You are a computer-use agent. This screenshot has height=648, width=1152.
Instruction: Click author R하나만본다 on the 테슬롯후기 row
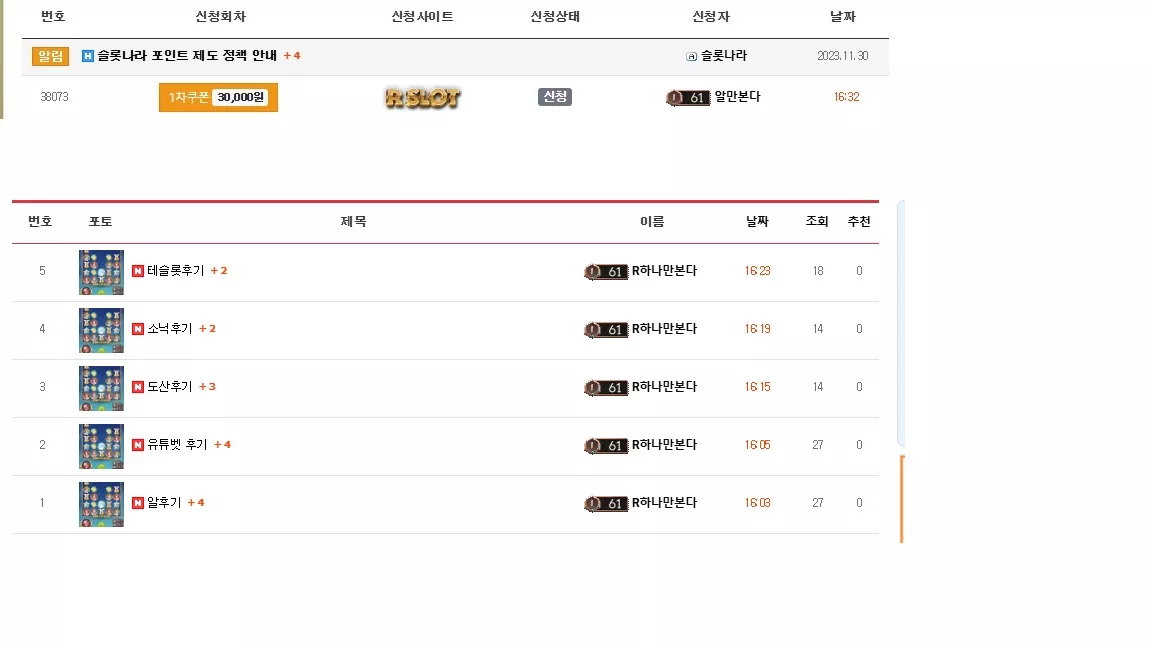664,270
